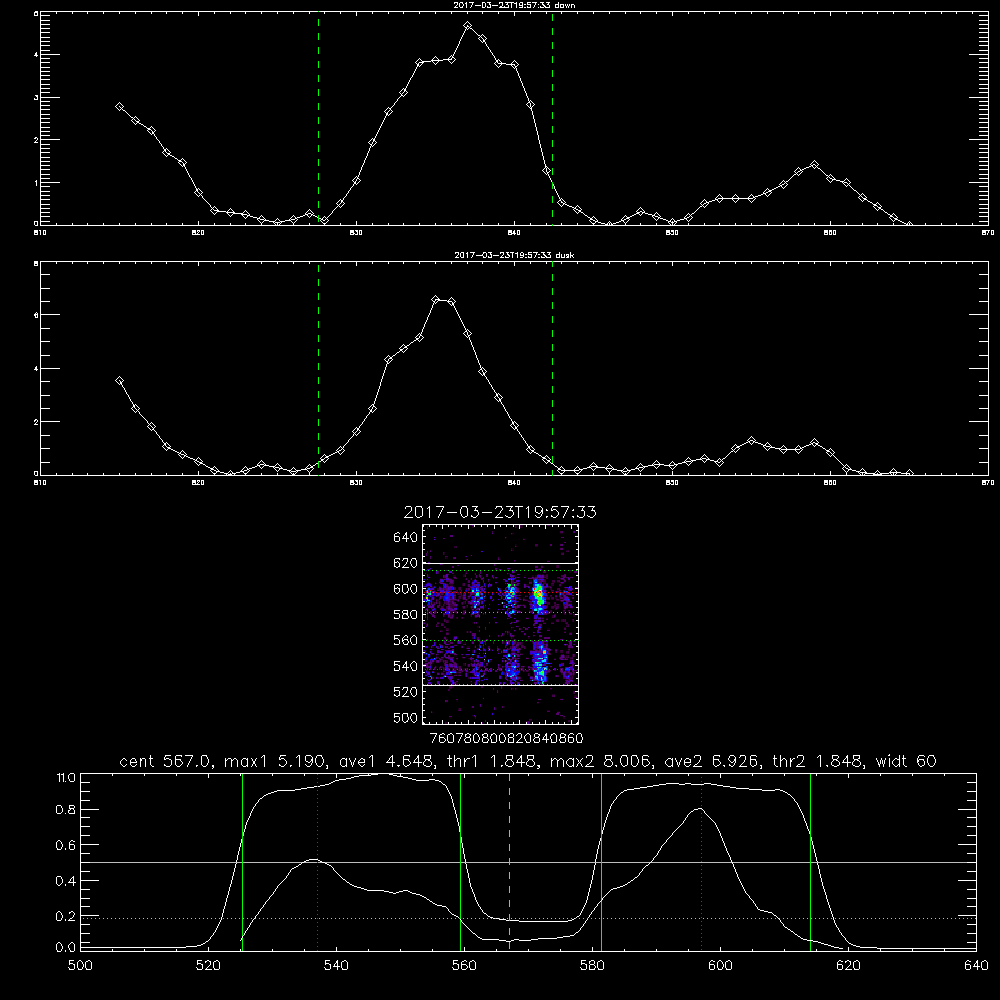Click the orange dashed center line at 567

[510, 861]
